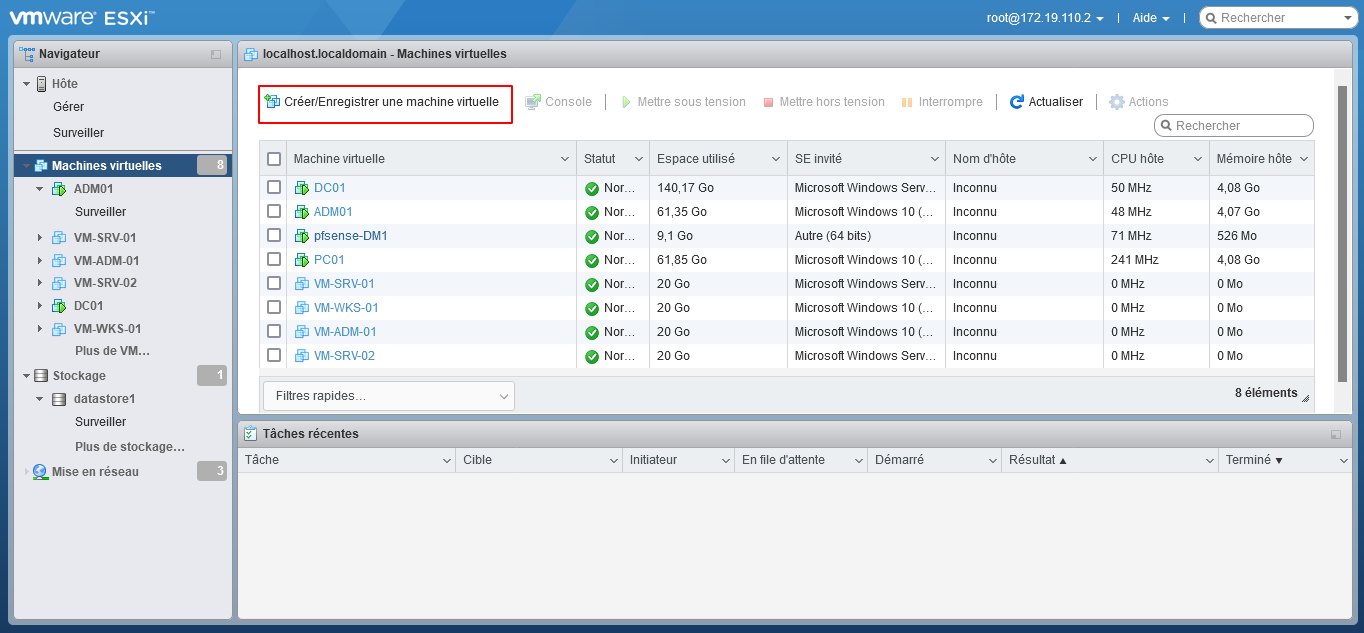Click the Mise en réseau globe icon
Screen dimensions: 1364x633
[40, 472]
